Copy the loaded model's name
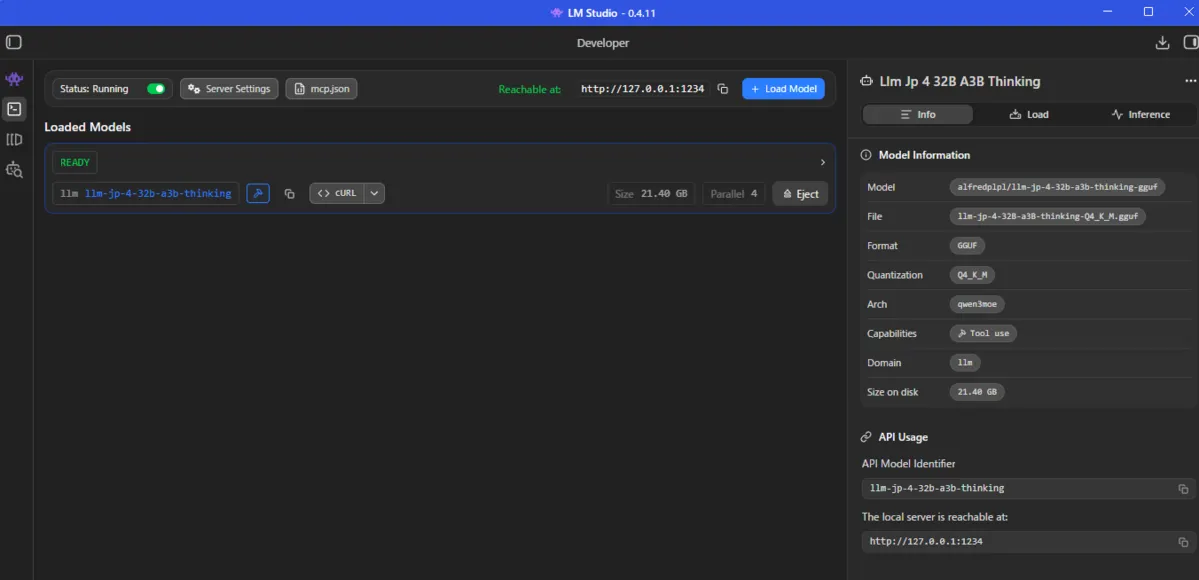 pyautogui.click(x=290, y=194)
